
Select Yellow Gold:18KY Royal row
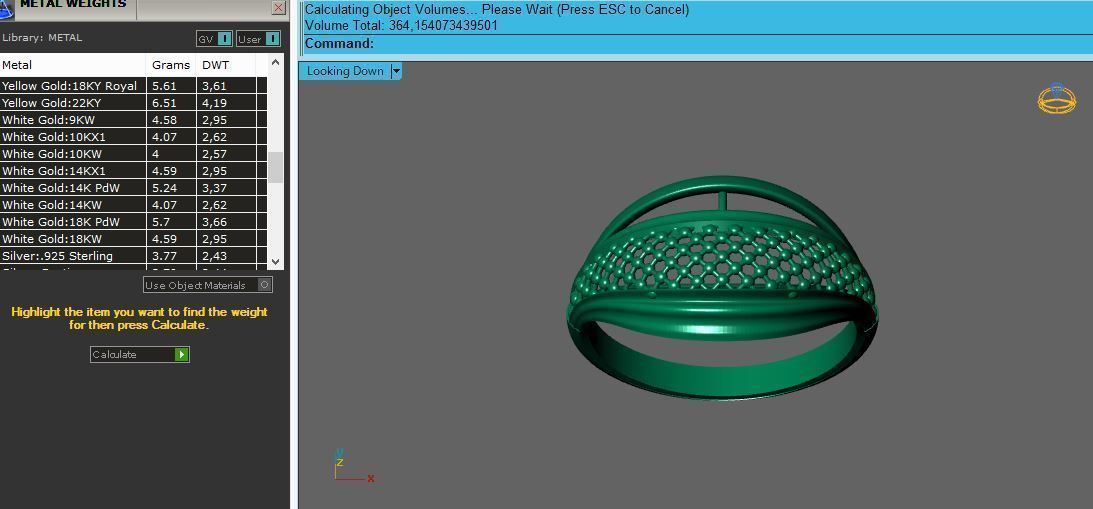click(133, 86)
